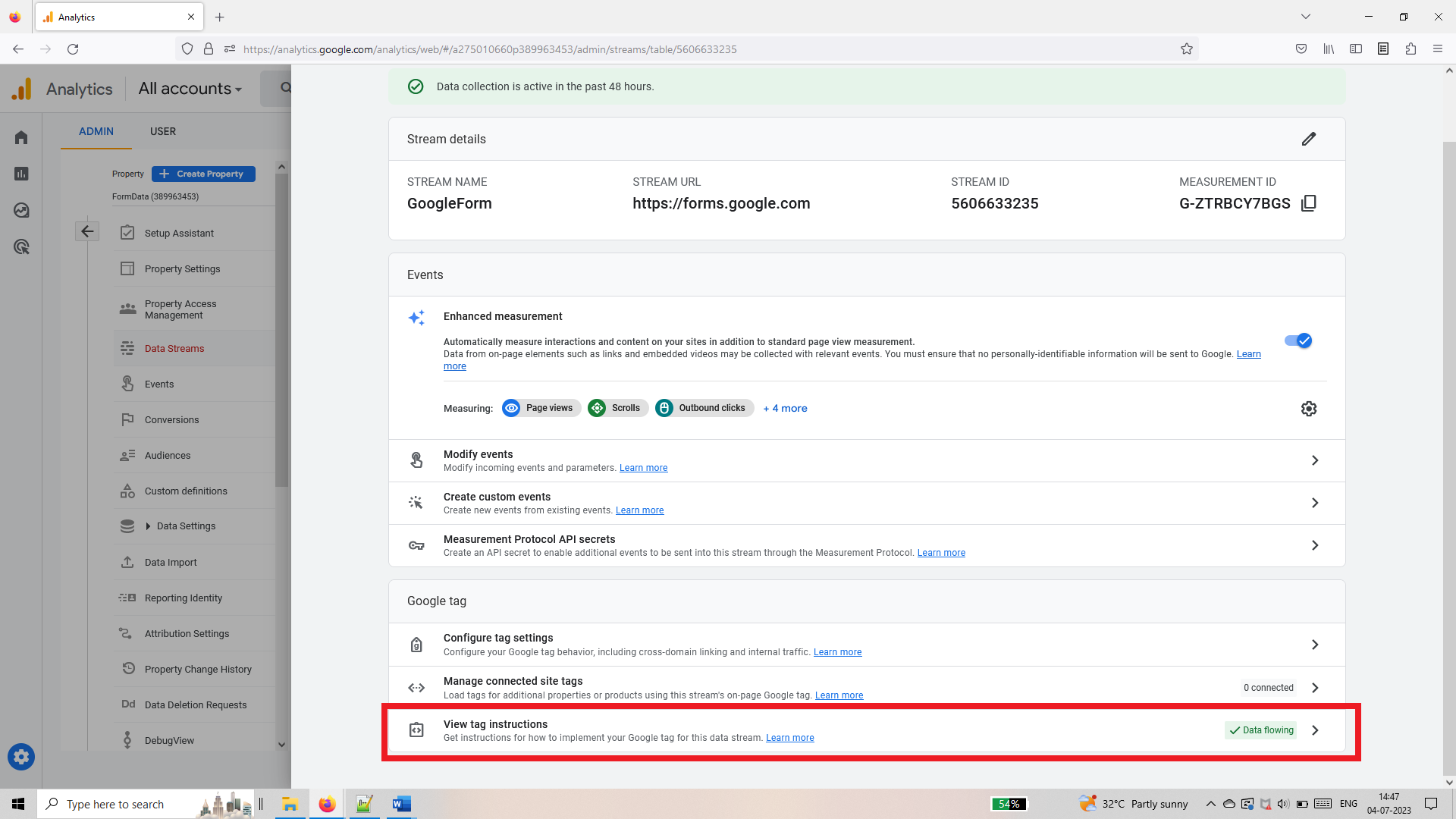Expand Measurement Protocol API secrets chevron

point(1315,545)
